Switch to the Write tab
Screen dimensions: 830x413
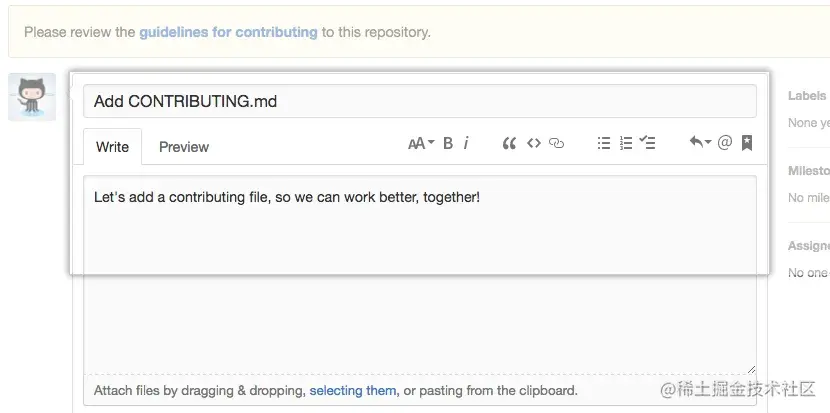112,147
